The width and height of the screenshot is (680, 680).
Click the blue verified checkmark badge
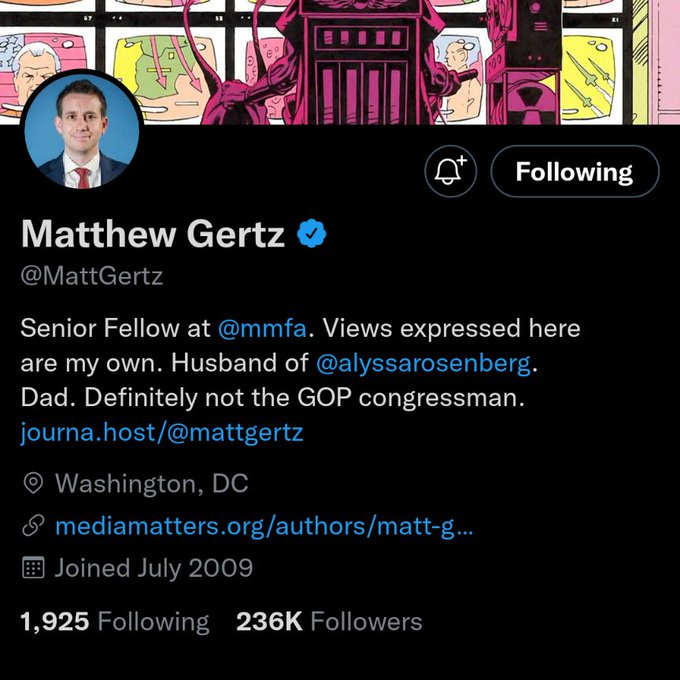click(313, 234)
